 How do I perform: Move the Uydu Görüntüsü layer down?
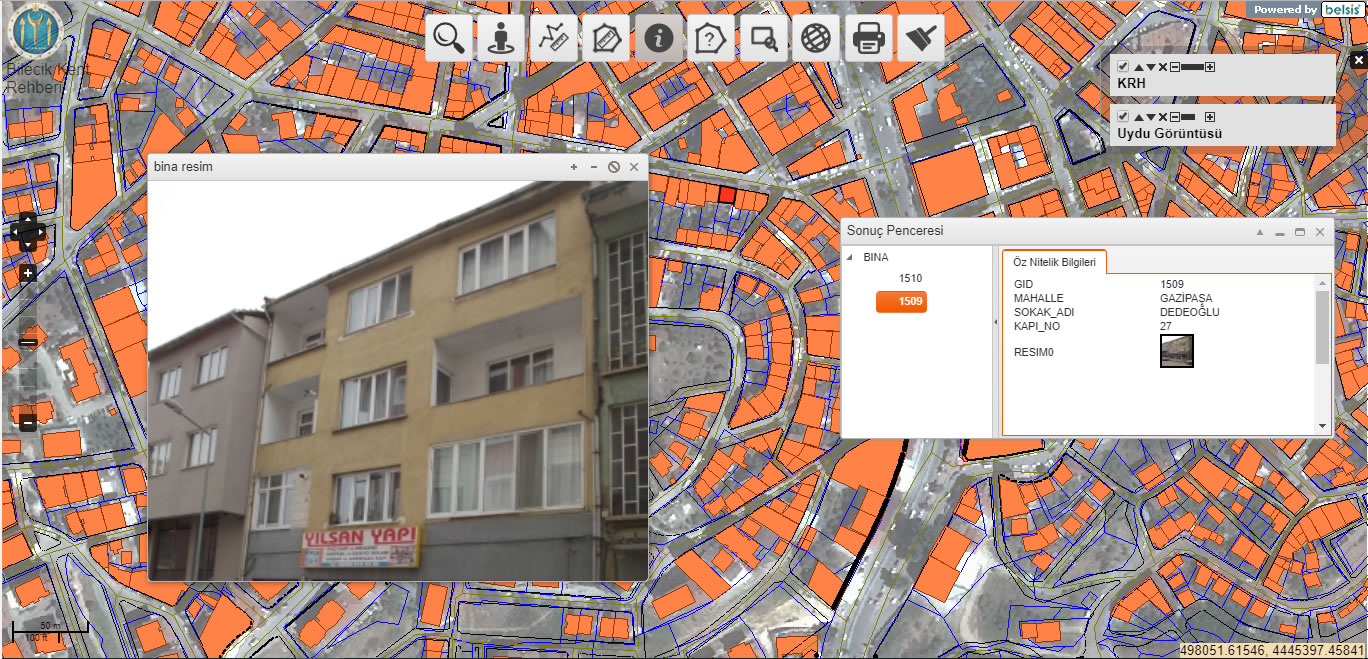click(1150, 117)
